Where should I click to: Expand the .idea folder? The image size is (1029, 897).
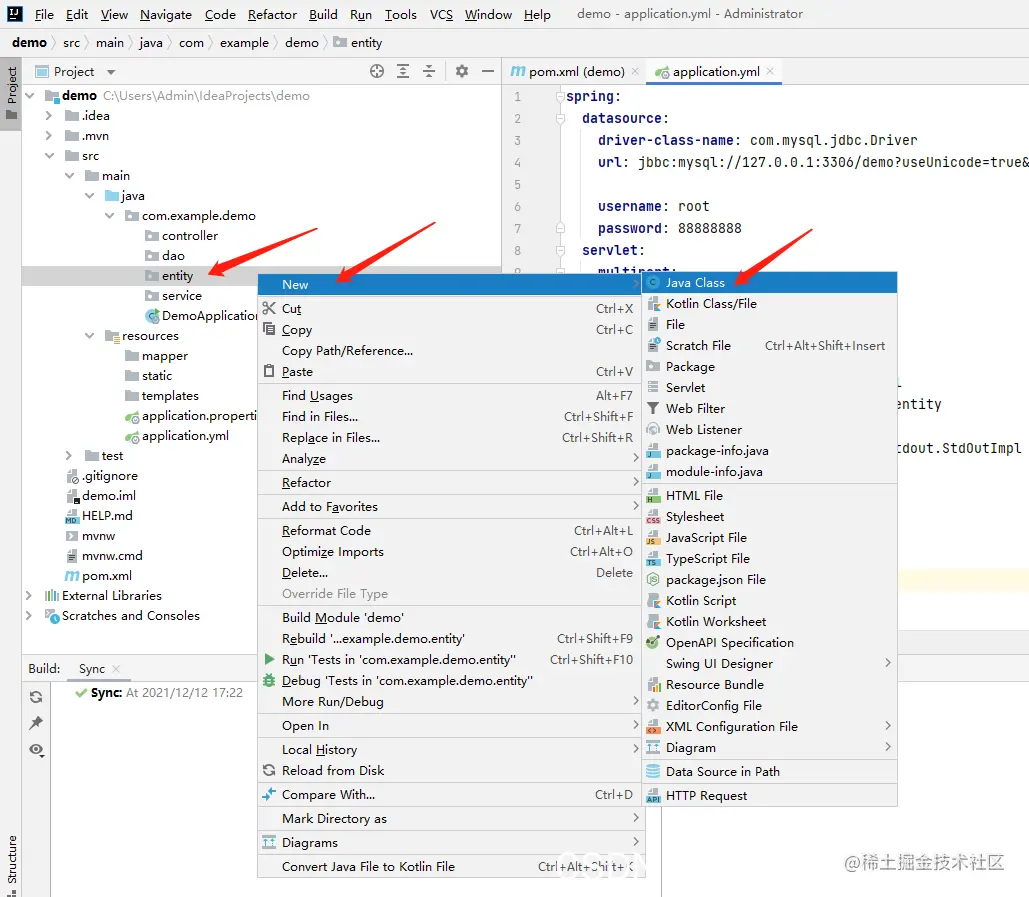pos(49,115)
